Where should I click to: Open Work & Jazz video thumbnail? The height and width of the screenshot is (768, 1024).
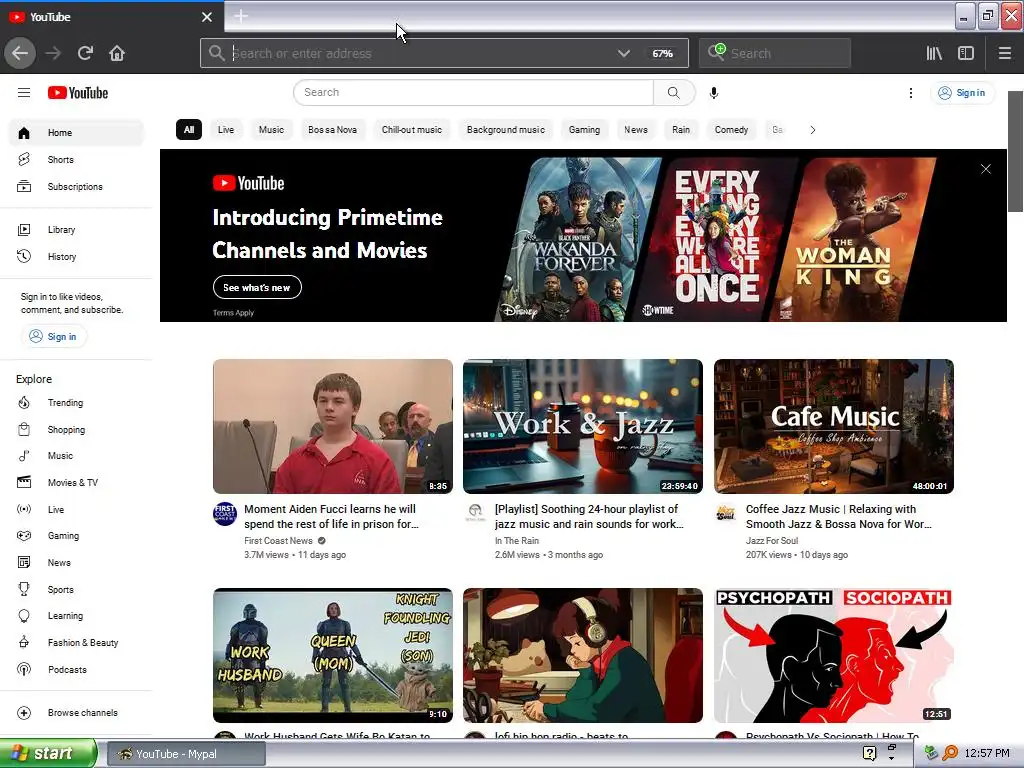pos(583,426)
